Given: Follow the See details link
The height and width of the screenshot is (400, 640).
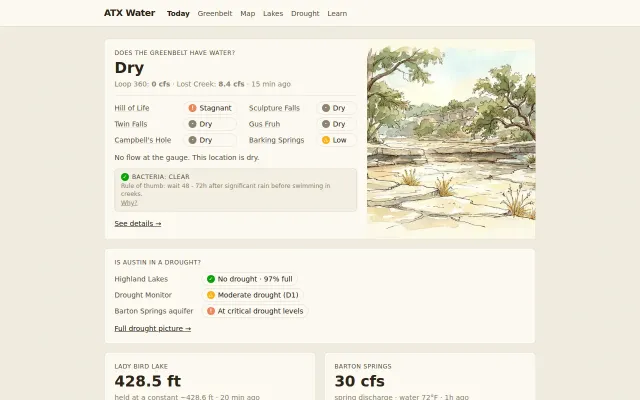Looking at the screenshot, I should (x=138, y=223).
